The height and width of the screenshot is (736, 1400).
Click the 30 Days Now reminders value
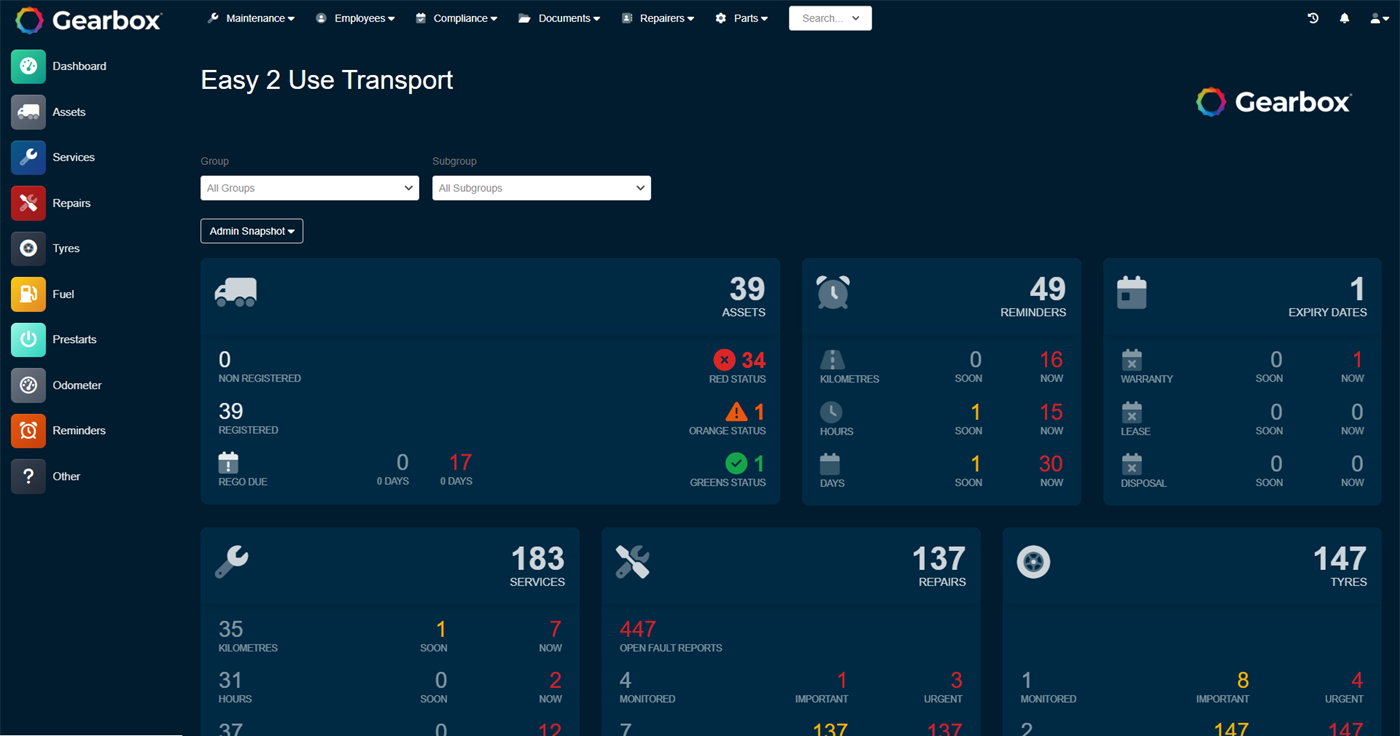pos(1051,464)
